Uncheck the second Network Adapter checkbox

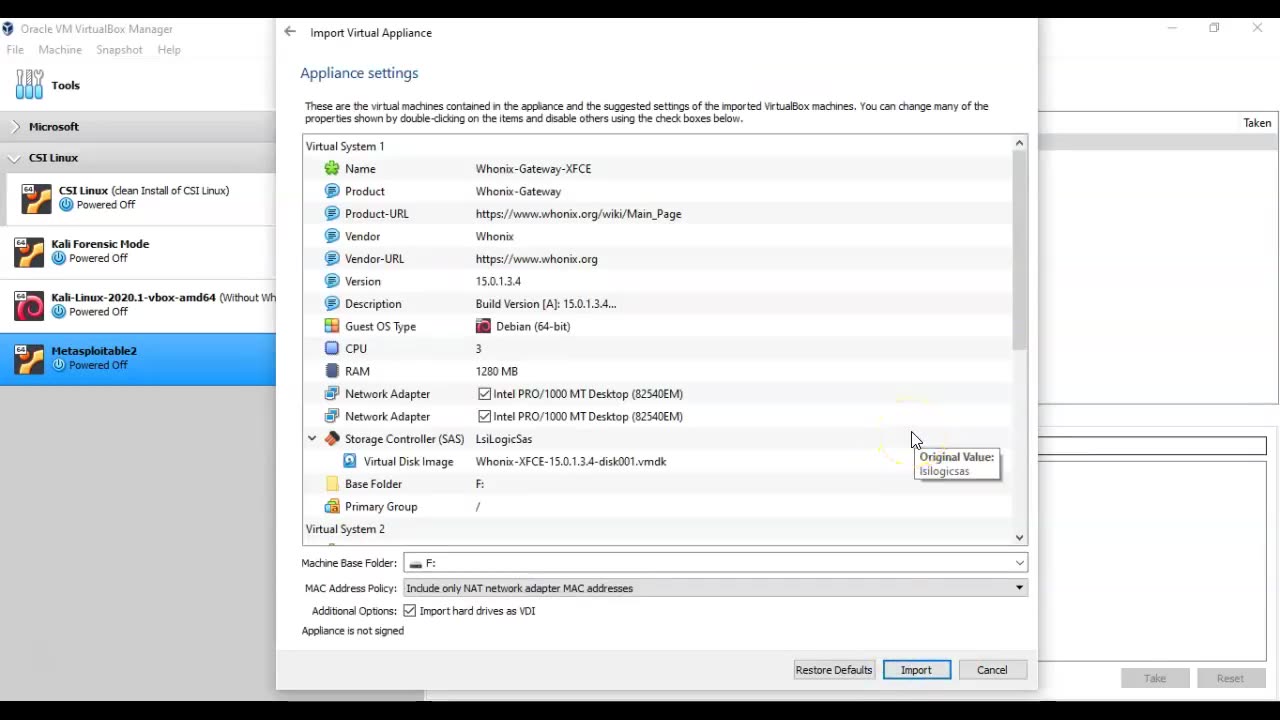tap(484, 416)
